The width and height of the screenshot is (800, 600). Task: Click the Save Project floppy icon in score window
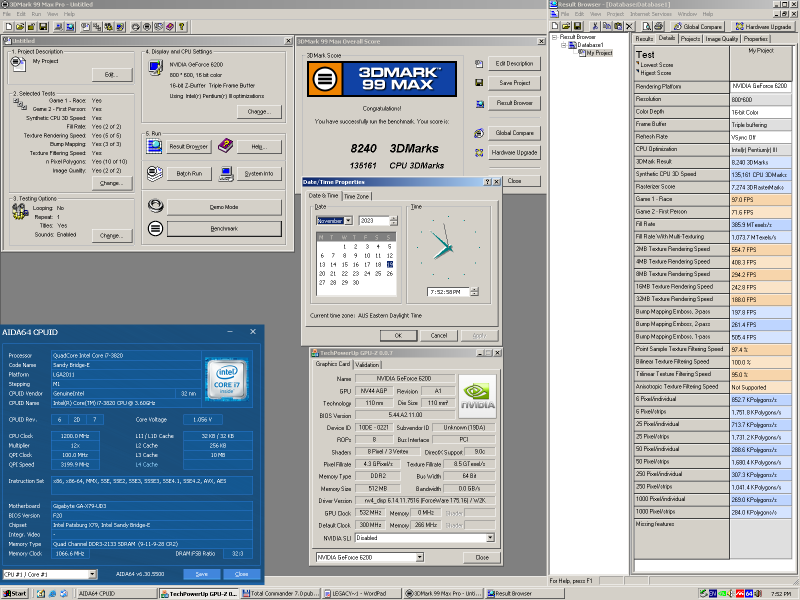click(x=479, y=83)
